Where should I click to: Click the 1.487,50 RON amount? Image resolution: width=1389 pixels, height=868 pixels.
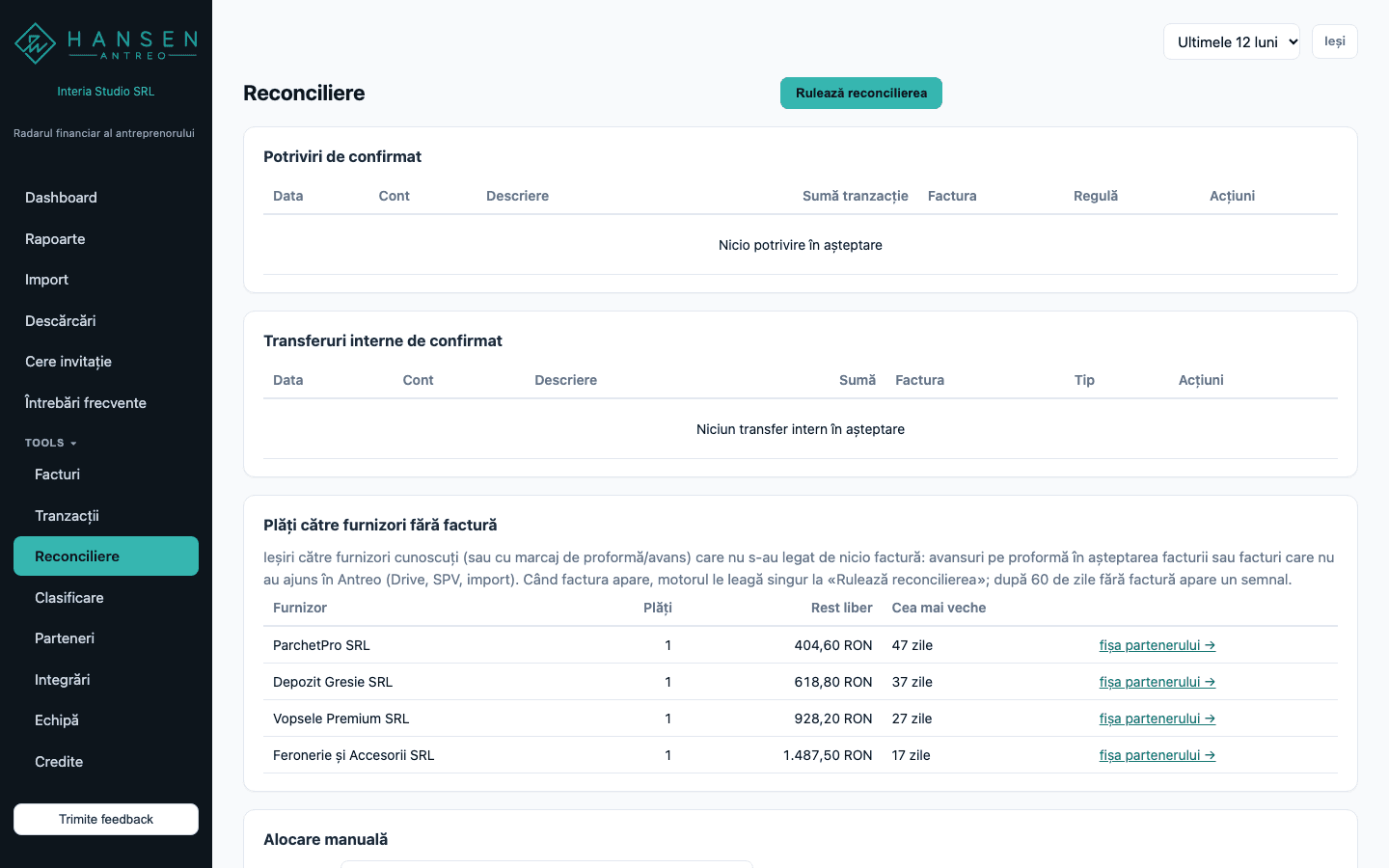click(828, 755)
